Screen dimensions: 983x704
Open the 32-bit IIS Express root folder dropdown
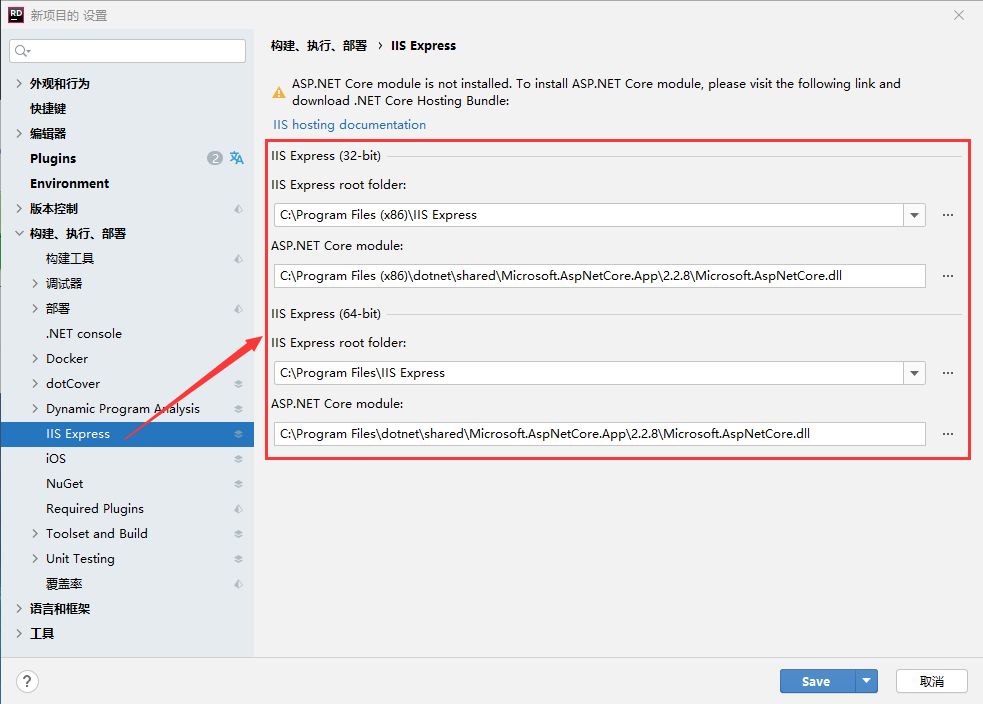pos(913,215)
